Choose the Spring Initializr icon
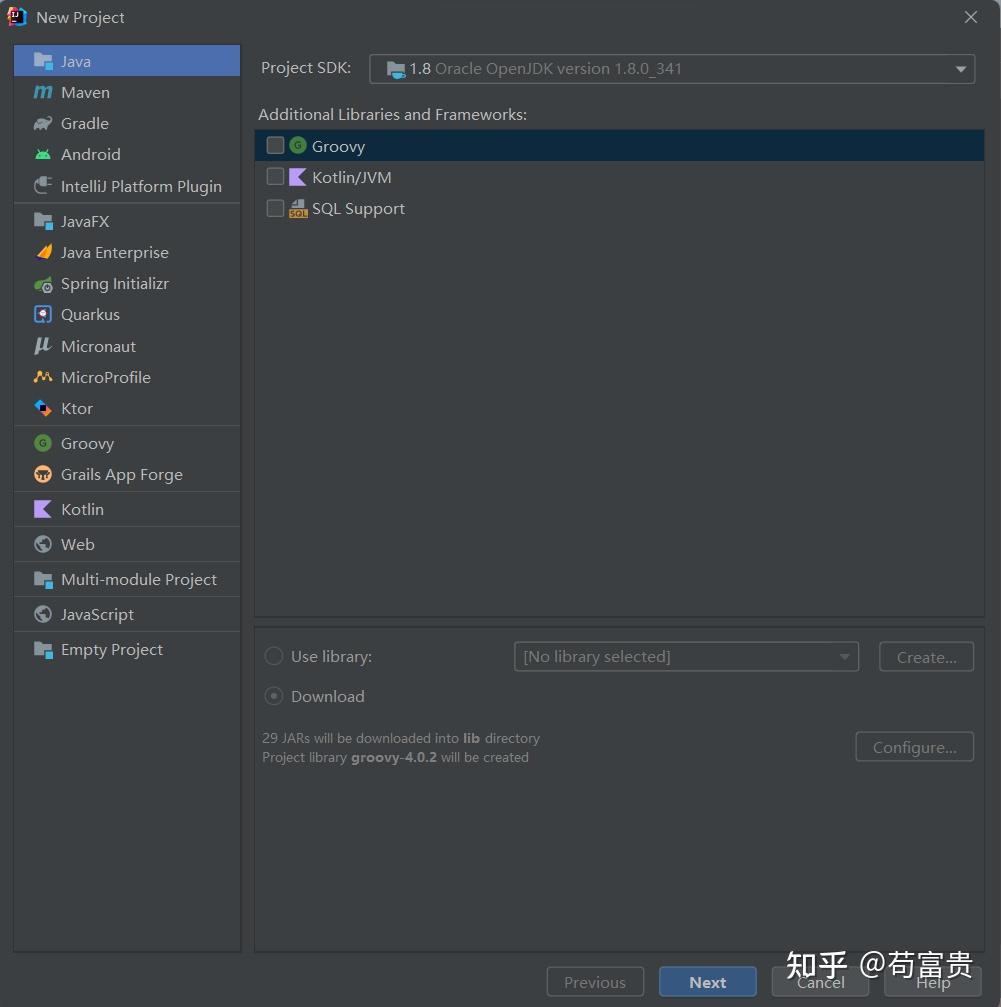This screenshot has width=1001, height=1007. tap(43, 284)
